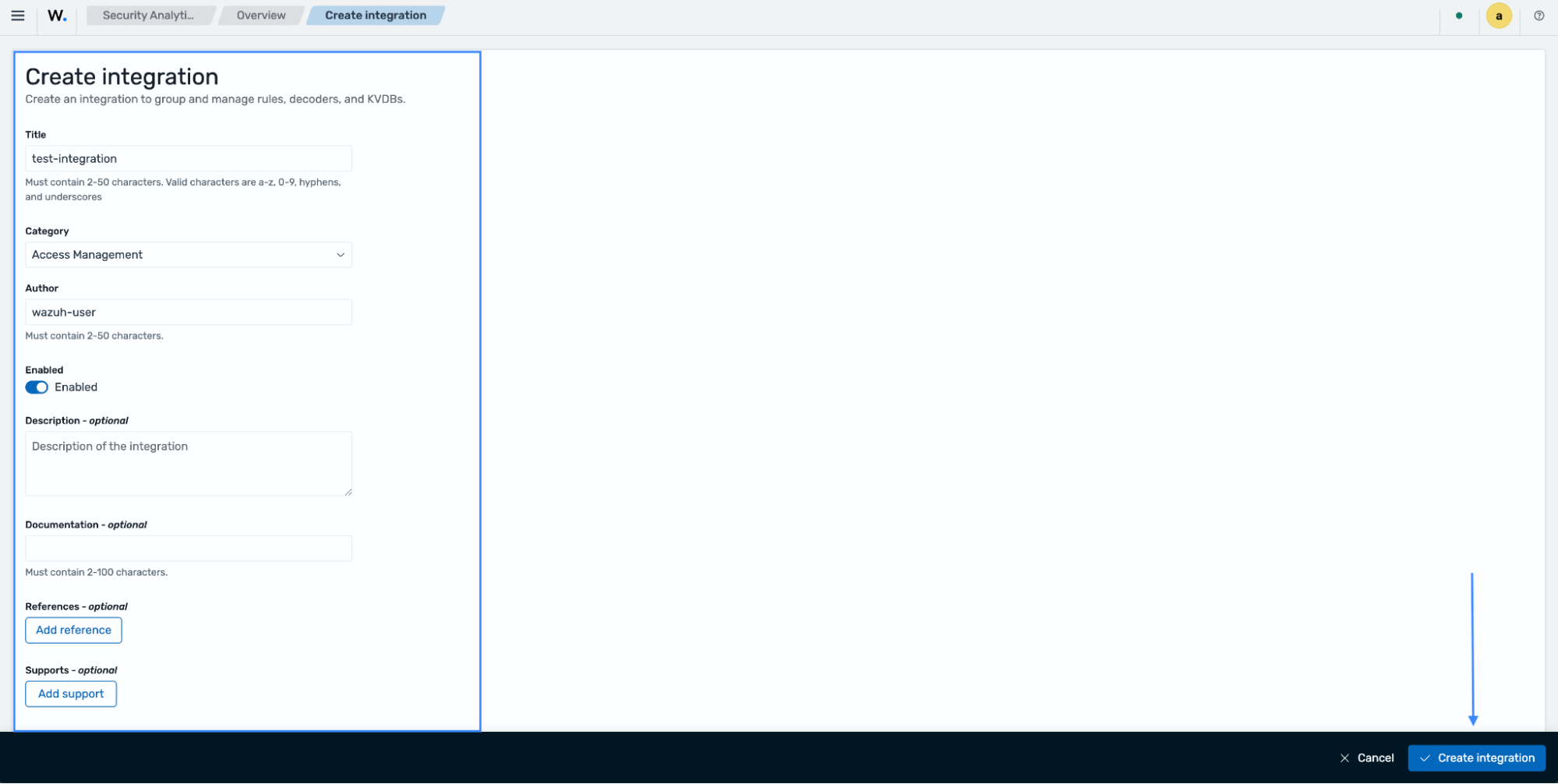Click the Create integration button
This screenshot has height=784, width=1558.
(x=1476, y=758)
